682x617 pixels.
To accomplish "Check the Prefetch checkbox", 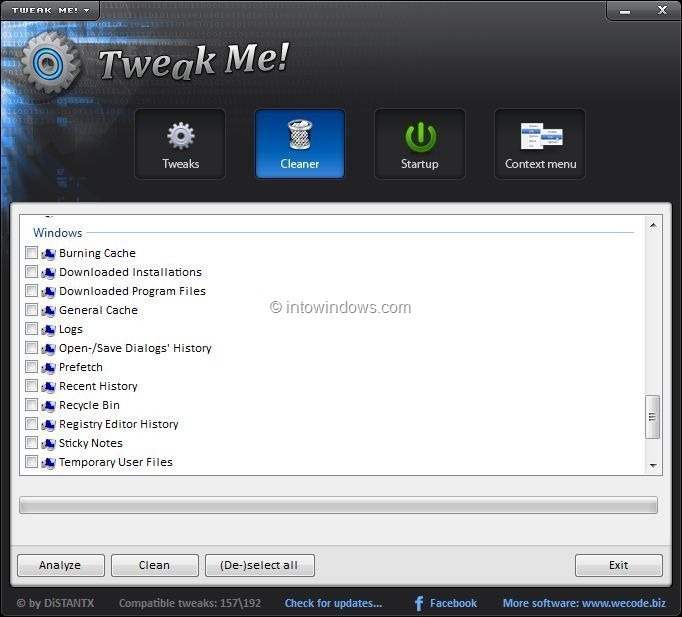I will [31, 367].
